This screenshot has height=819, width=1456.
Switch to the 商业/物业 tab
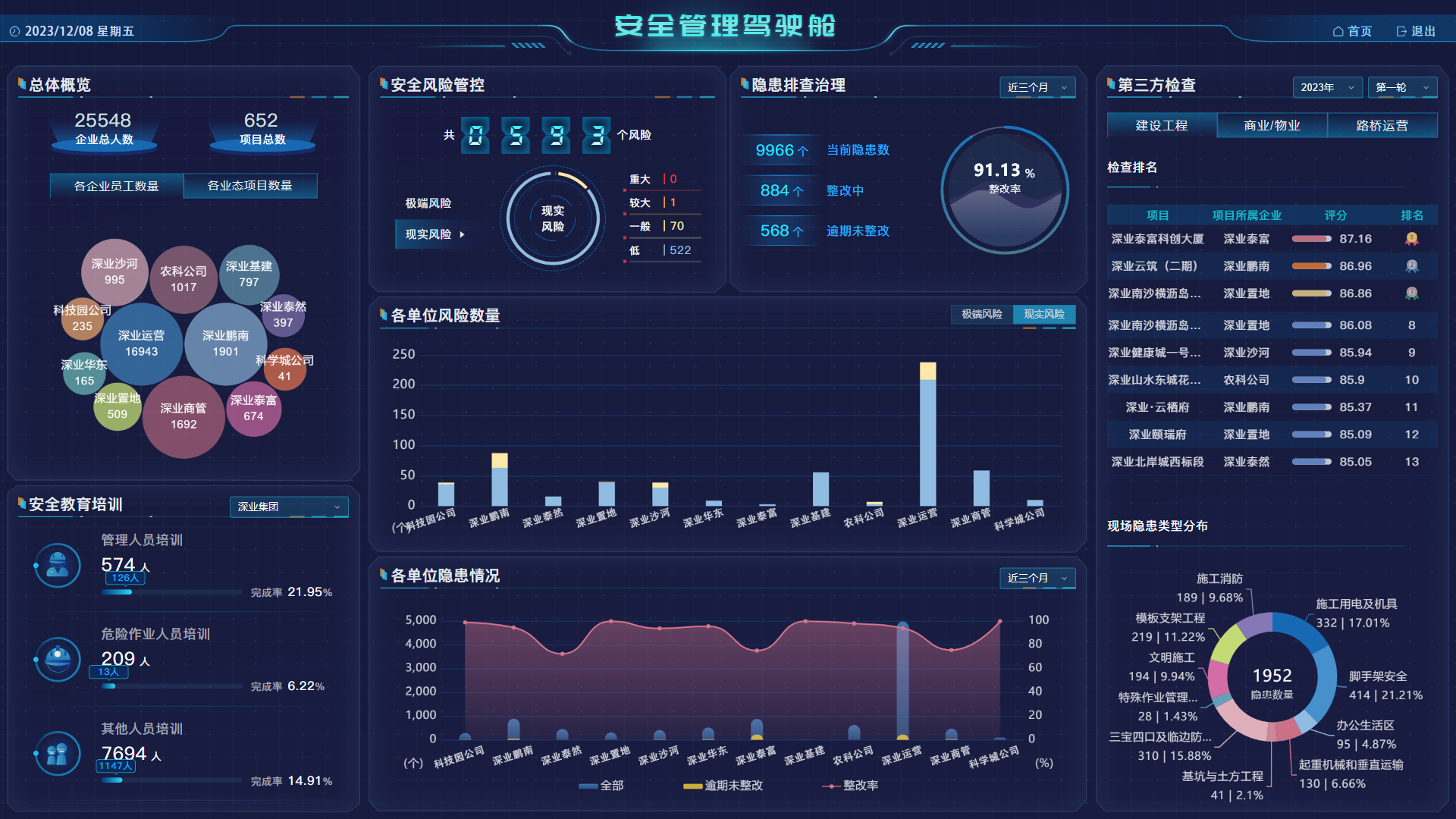(1272, 125)
